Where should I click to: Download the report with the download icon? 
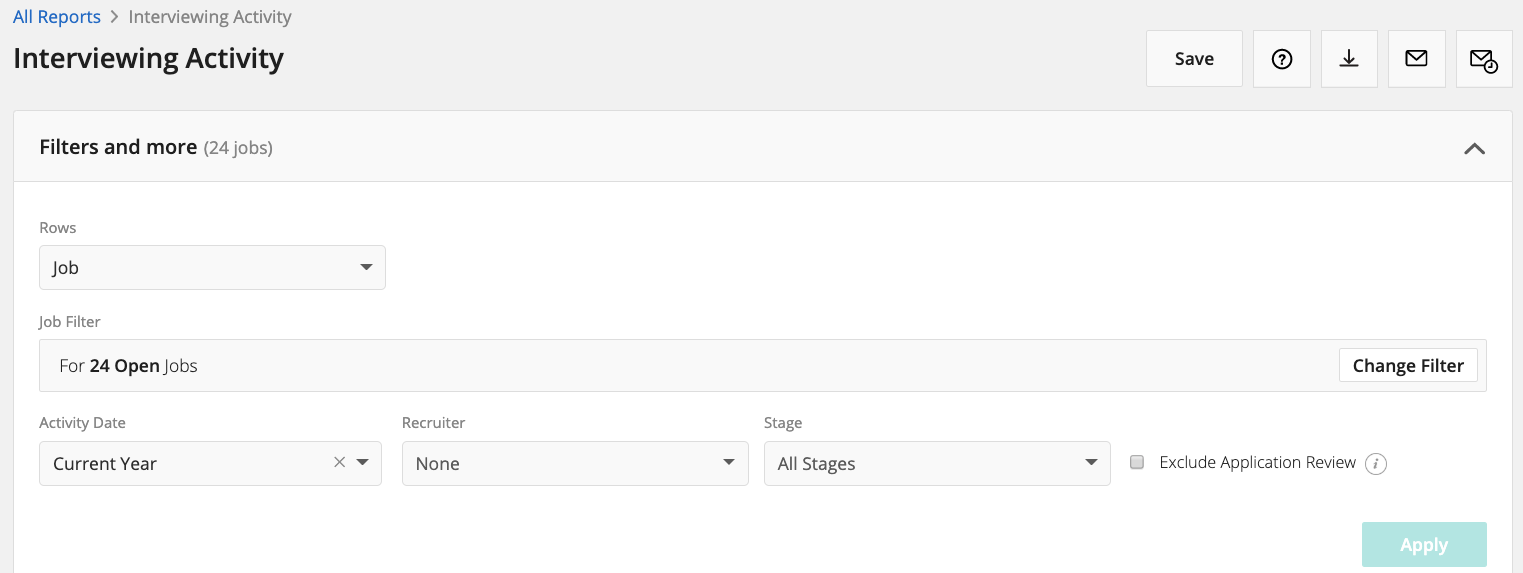pyautogui.click(x=1349, y=59)
